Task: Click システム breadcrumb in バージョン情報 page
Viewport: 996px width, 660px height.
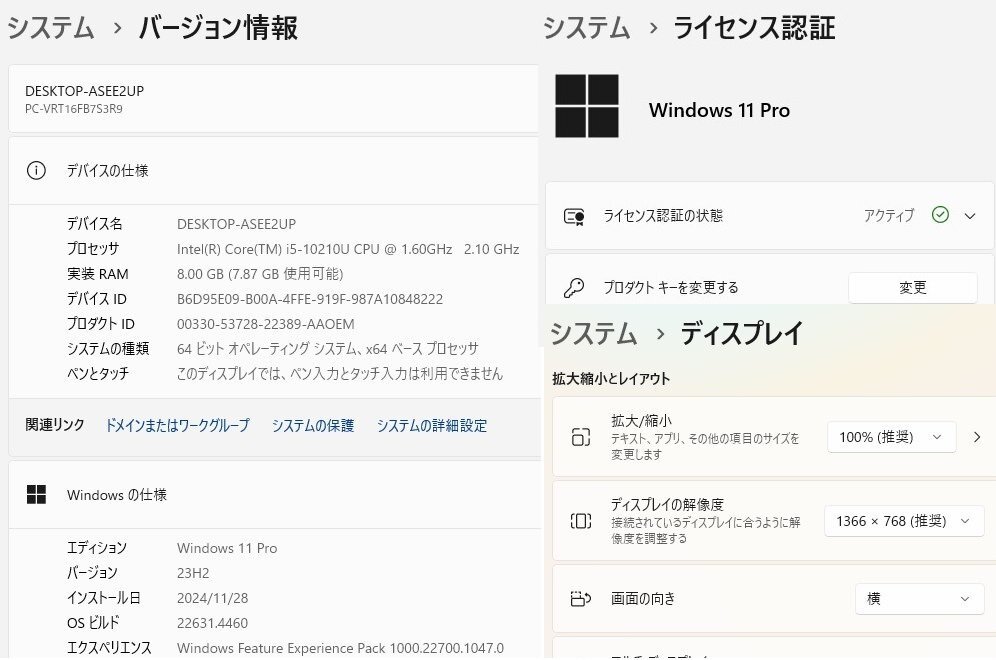Action: point(51,28)
